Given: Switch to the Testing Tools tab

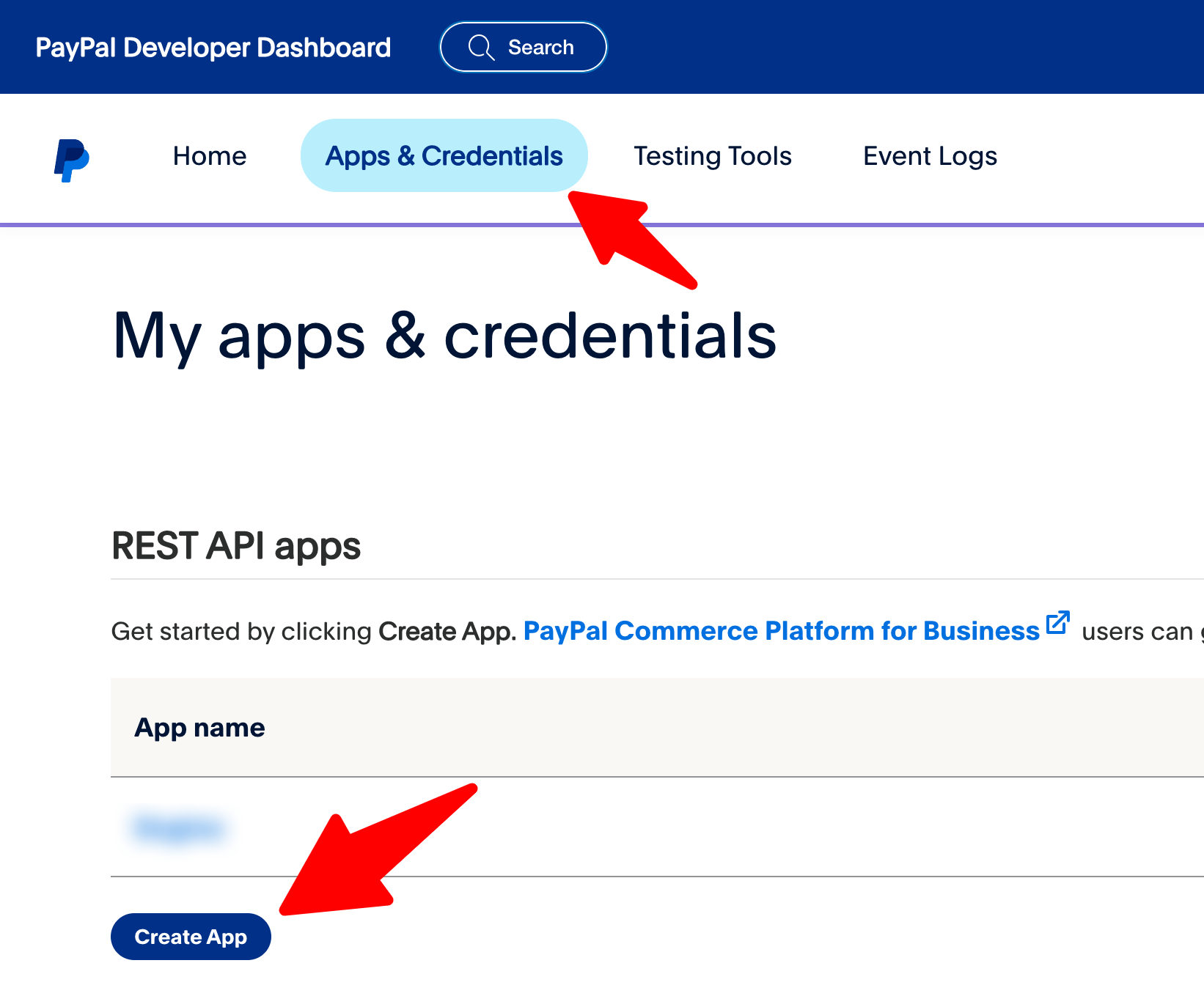Looking at the screenshot, I should coord(712,156).
